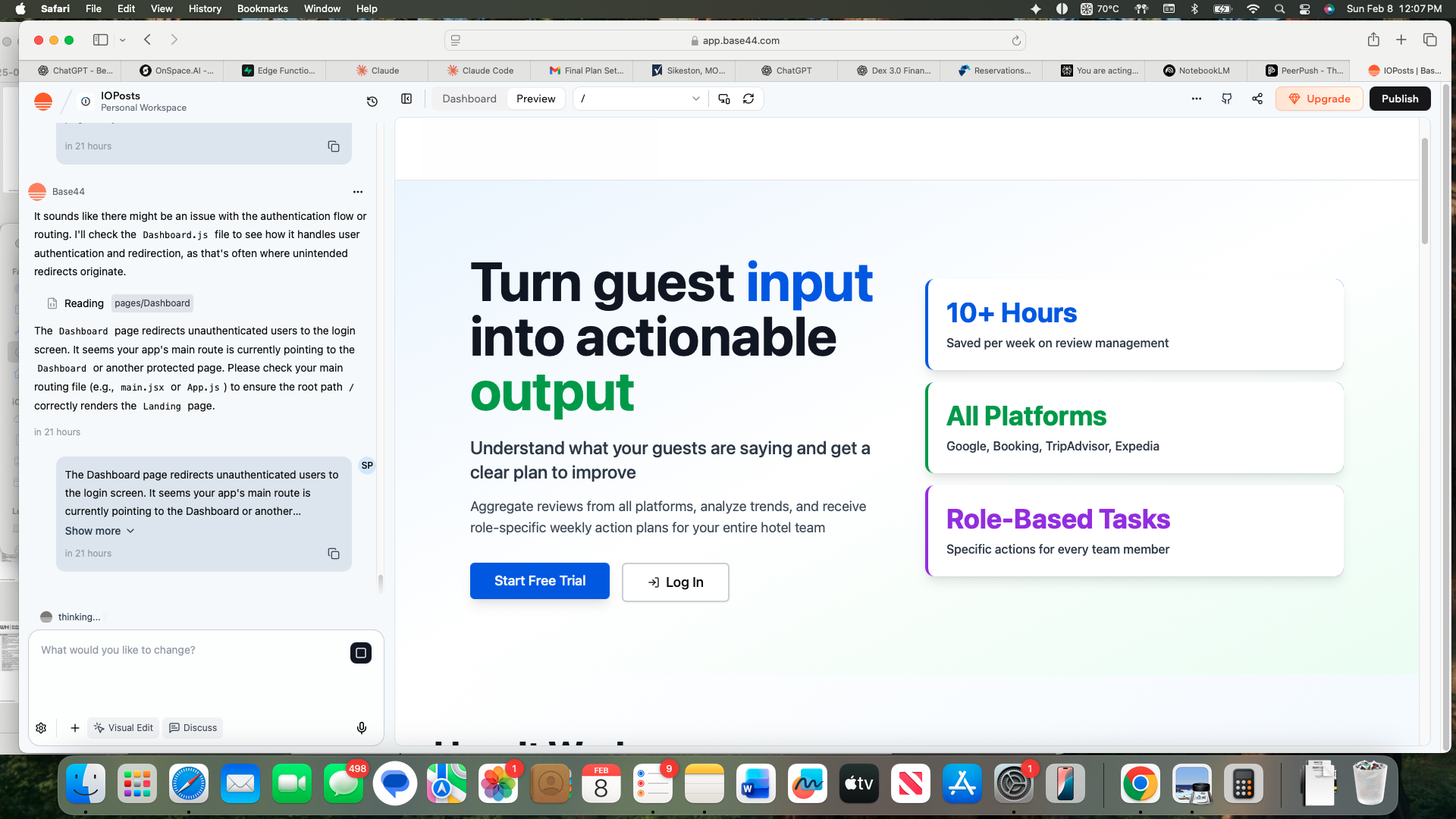Click the Publish button
Screen dimensions: 1456x819
(1399, 99)
